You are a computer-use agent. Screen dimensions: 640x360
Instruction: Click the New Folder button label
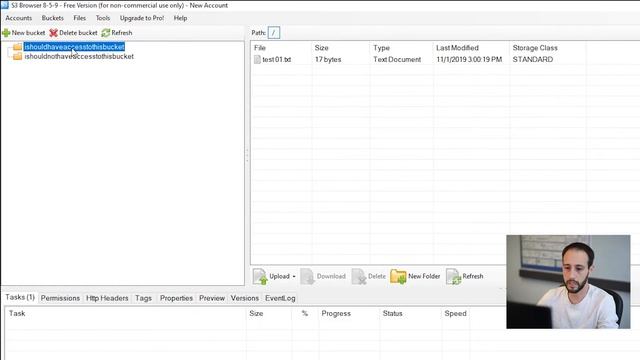424,276
